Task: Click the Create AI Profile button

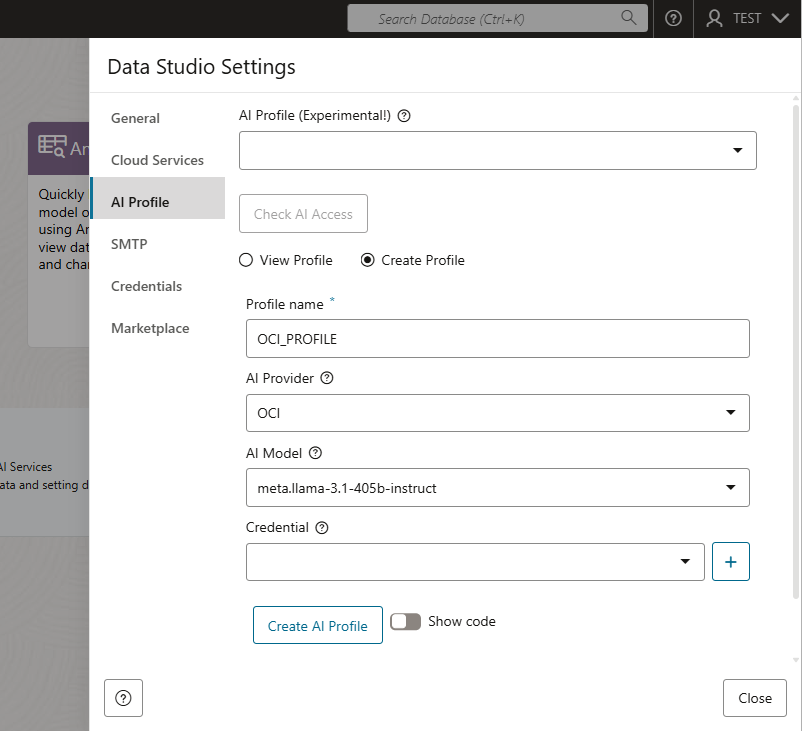Action: (317, 626)
